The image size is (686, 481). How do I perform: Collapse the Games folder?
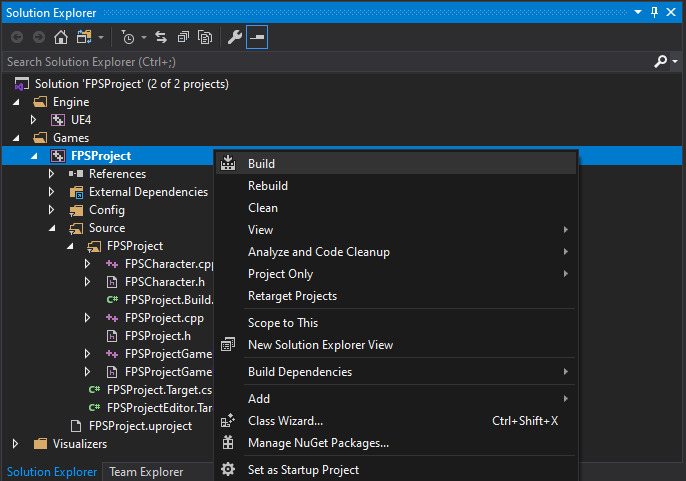16,138
